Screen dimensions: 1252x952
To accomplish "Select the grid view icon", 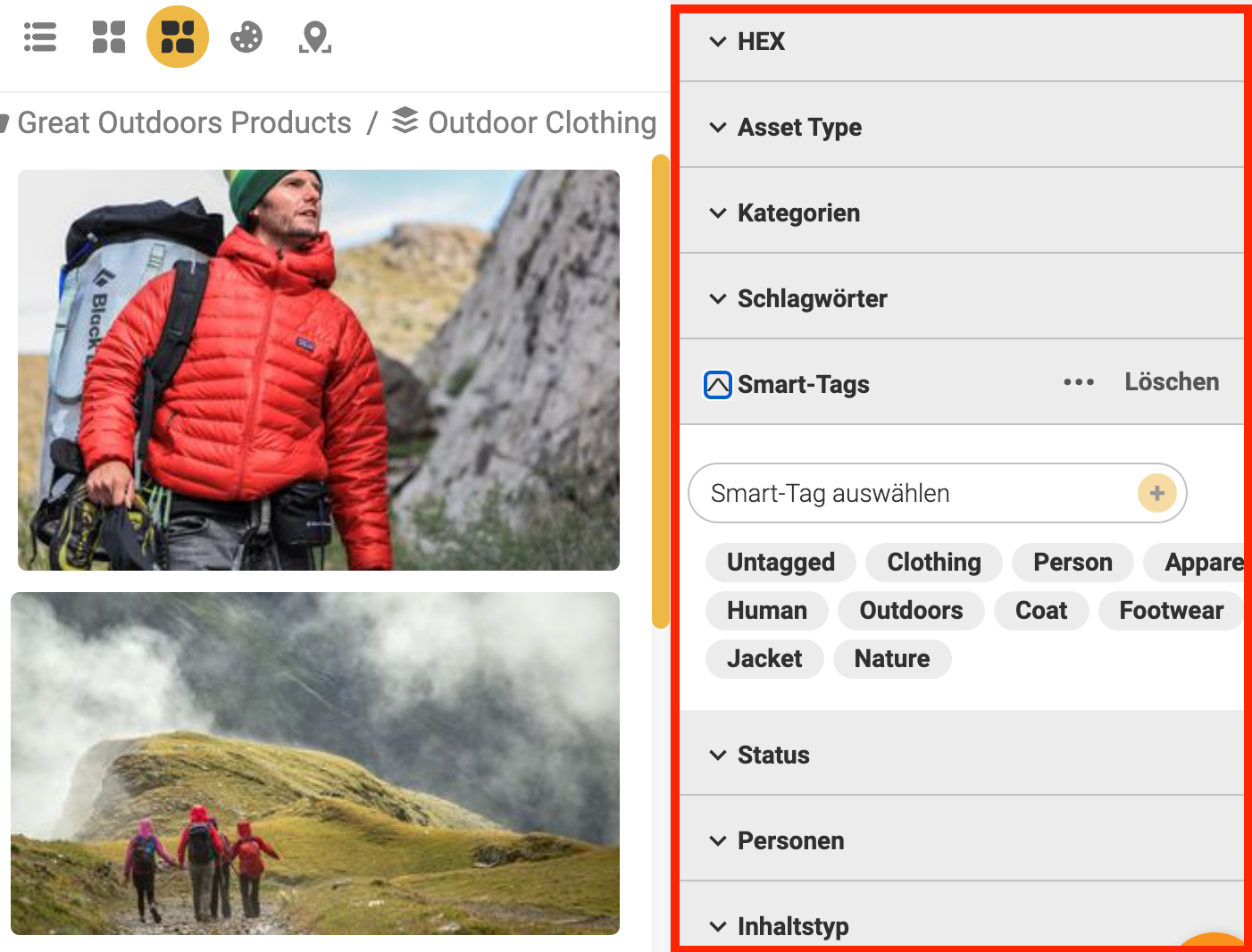I will tap(109, 38).
